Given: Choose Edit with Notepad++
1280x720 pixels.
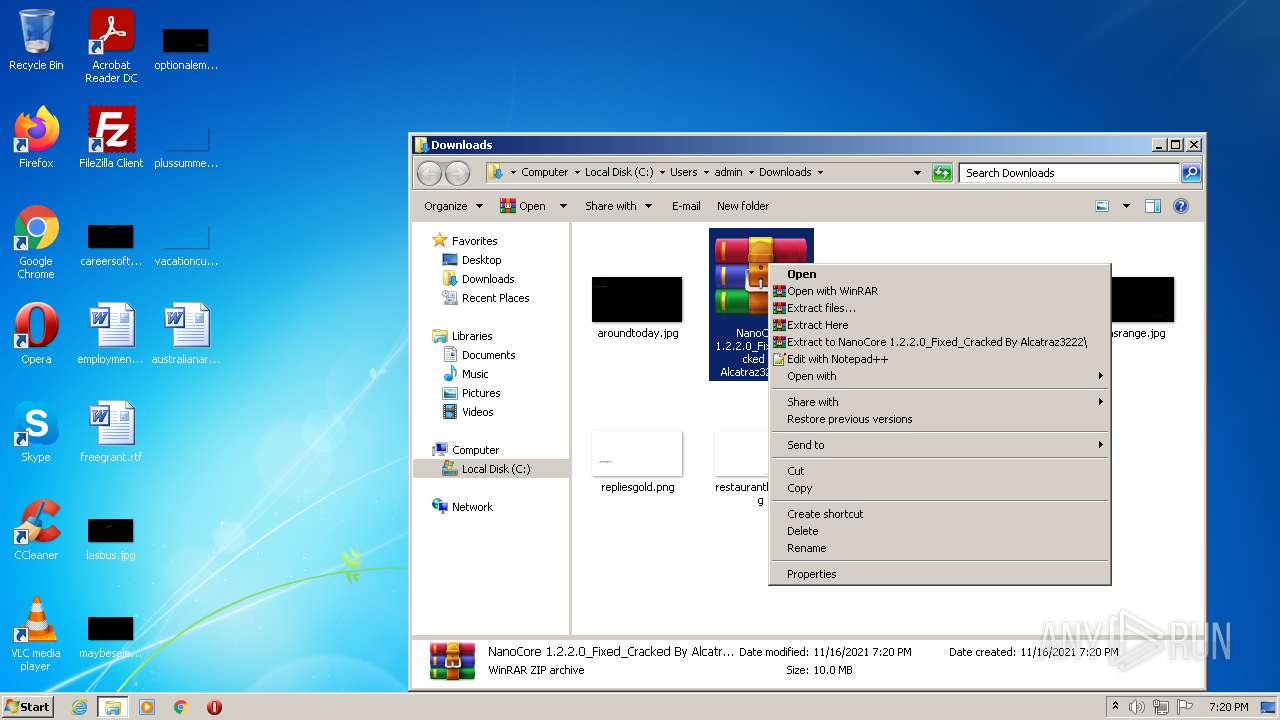Looking at the screenshot, I should [x=940, y=359].
